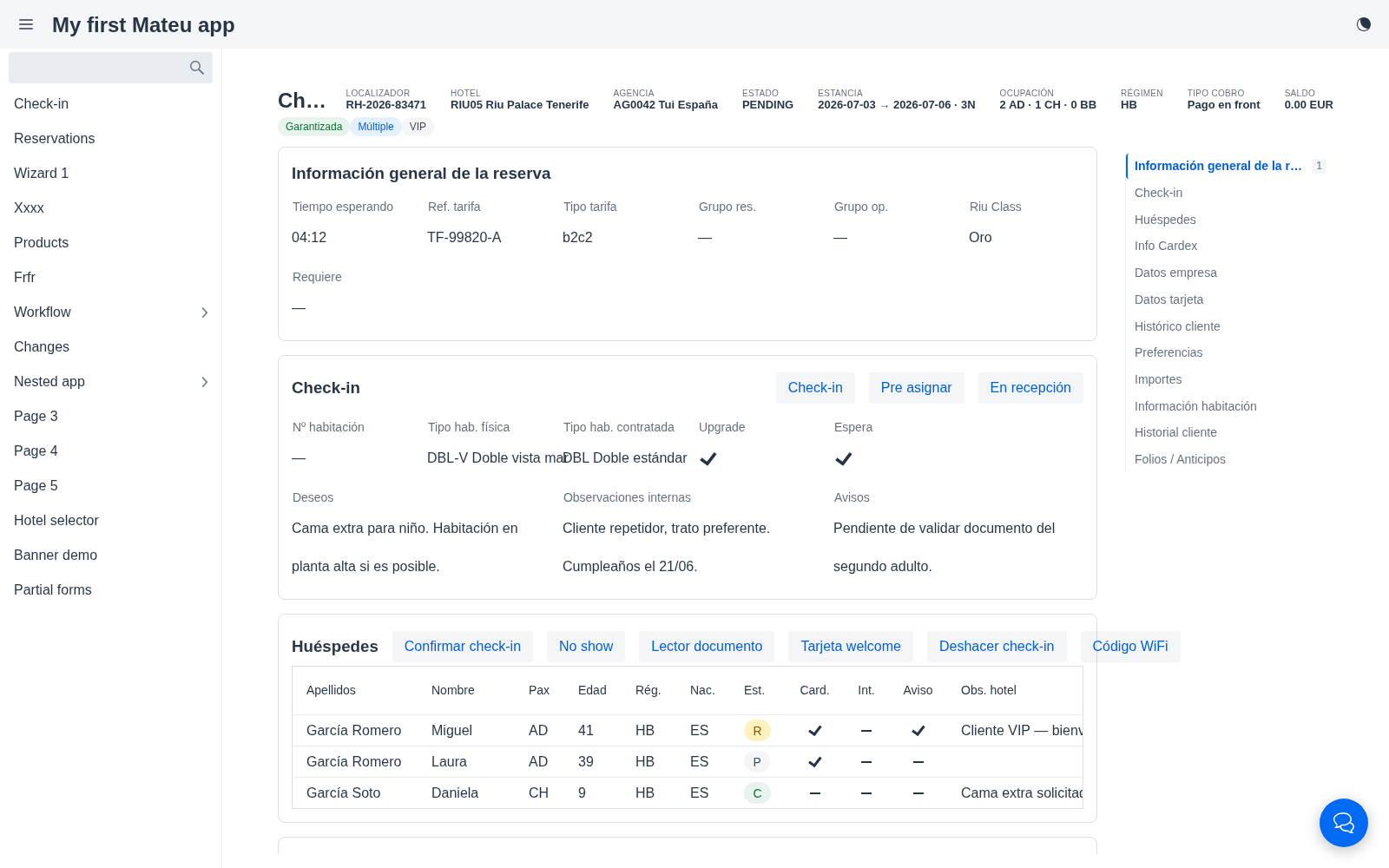Jump to Folios / Anticipos section
The height and width of the screenshot is (868, 1389).
1180,459
